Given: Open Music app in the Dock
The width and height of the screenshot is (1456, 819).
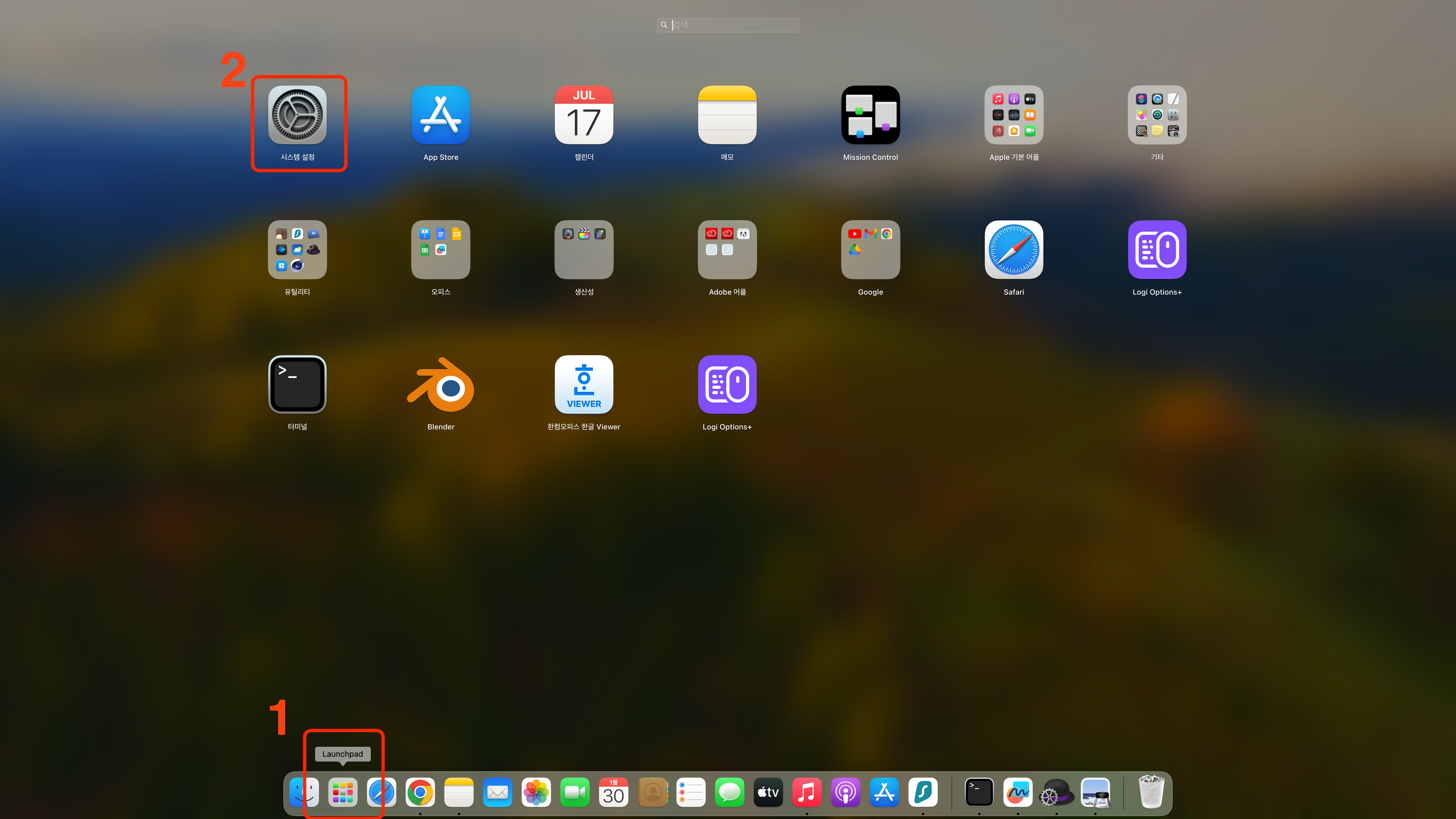Looking at the screenshot, I should click(x=806, y=793).
